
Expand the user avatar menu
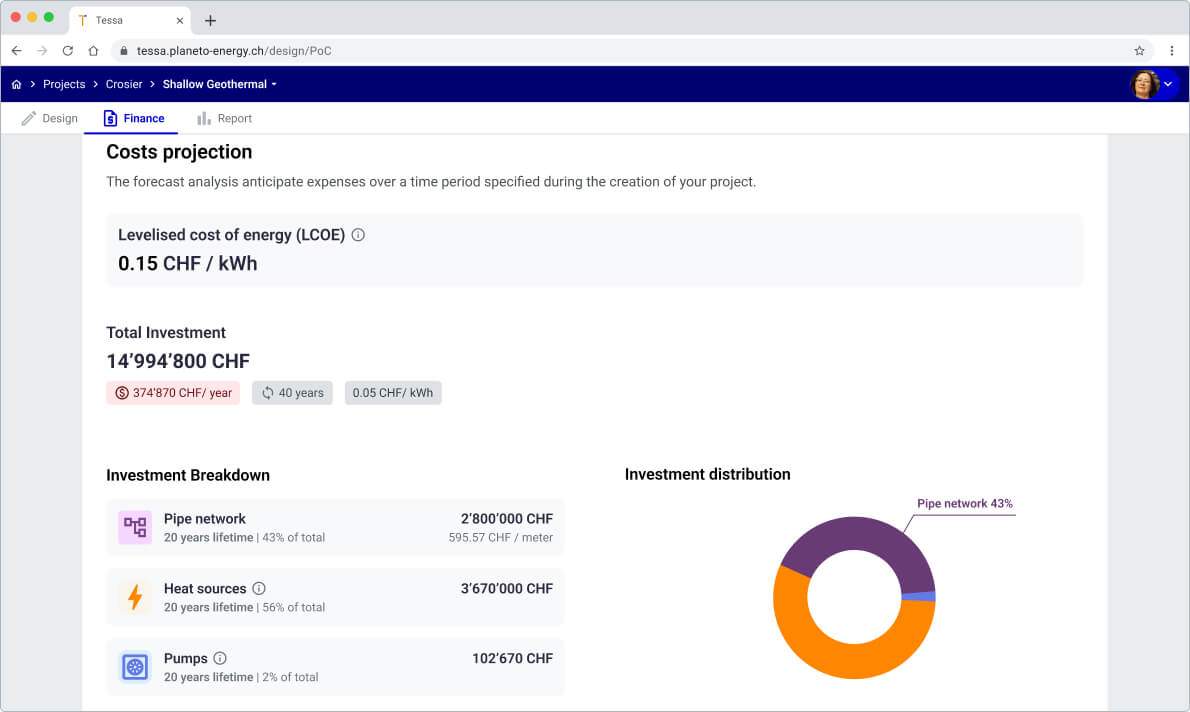(1167, 85)
